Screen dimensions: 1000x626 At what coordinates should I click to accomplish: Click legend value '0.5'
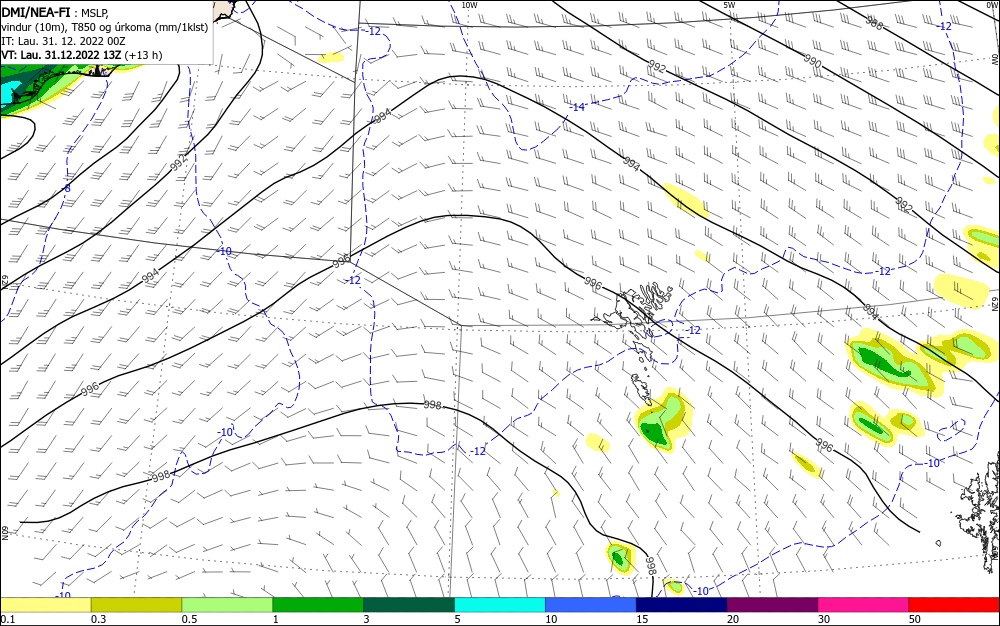tap(189, 619)
